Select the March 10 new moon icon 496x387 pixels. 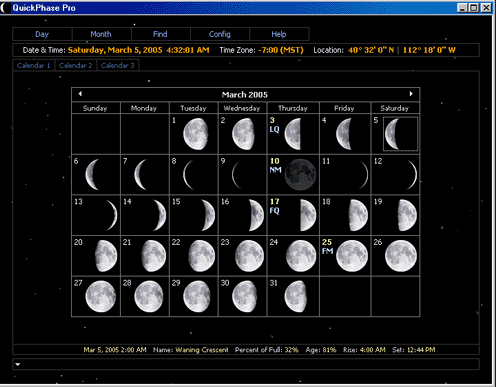click(x=300, y=174)
